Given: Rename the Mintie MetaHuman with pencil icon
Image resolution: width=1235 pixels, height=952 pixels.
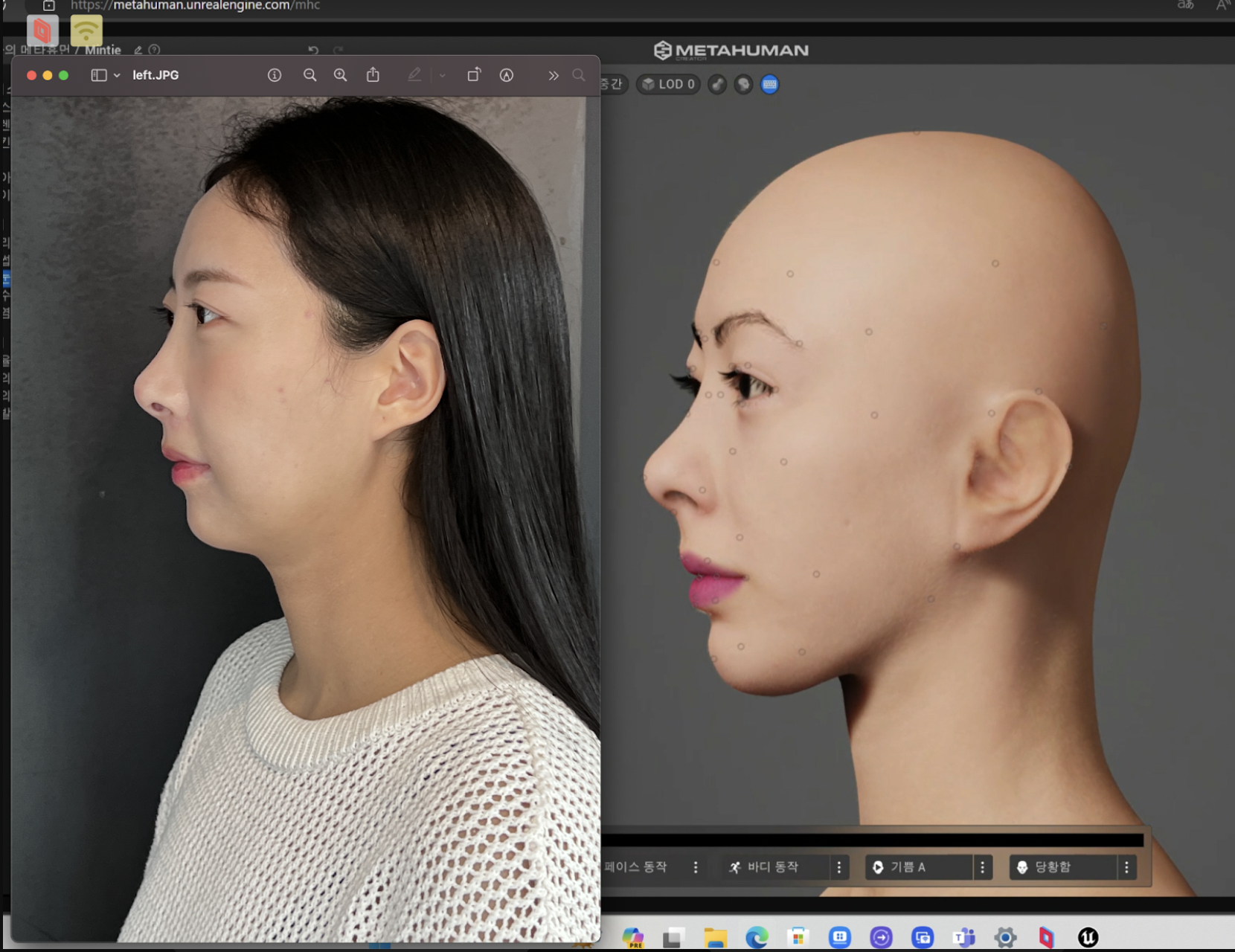Looking at the screenshot, I should (x=138, y=50).
